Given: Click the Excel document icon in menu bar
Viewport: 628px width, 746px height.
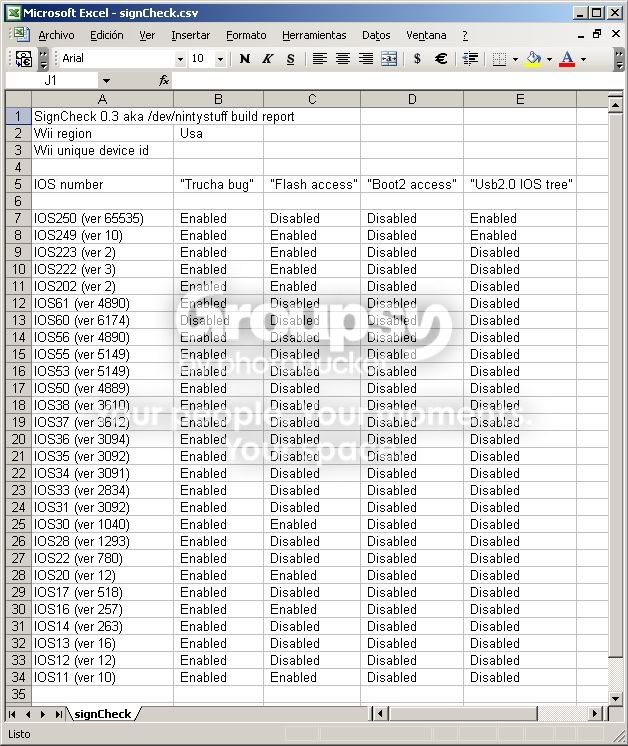Looking at the screenshot, I should click(x=20, y=35).
